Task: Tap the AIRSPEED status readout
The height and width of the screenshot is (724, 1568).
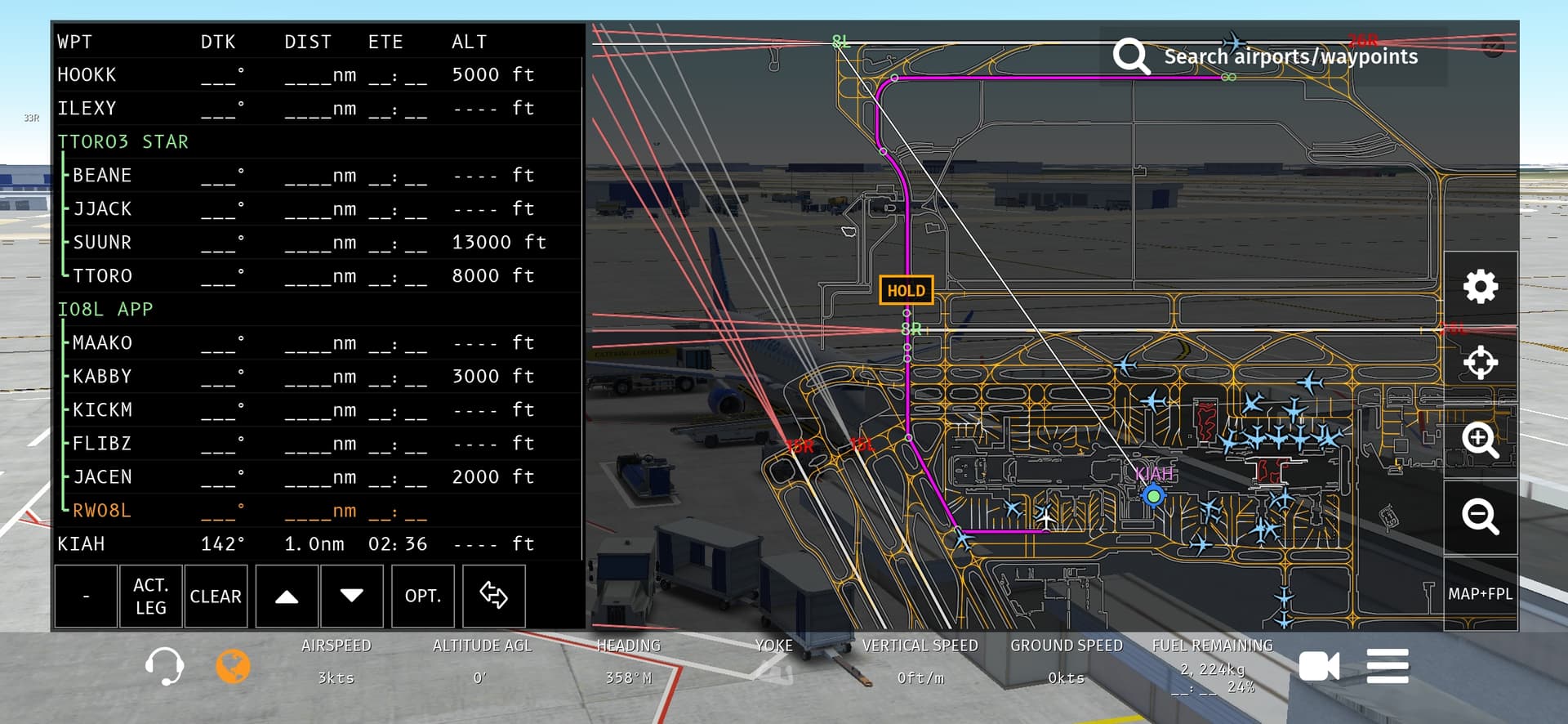Action: pyautogui.click(x=336, y=661)
